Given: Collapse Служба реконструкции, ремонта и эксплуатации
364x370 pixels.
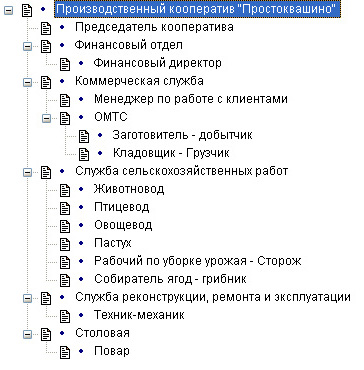Looking at the screenshot, I should point(27,298).
